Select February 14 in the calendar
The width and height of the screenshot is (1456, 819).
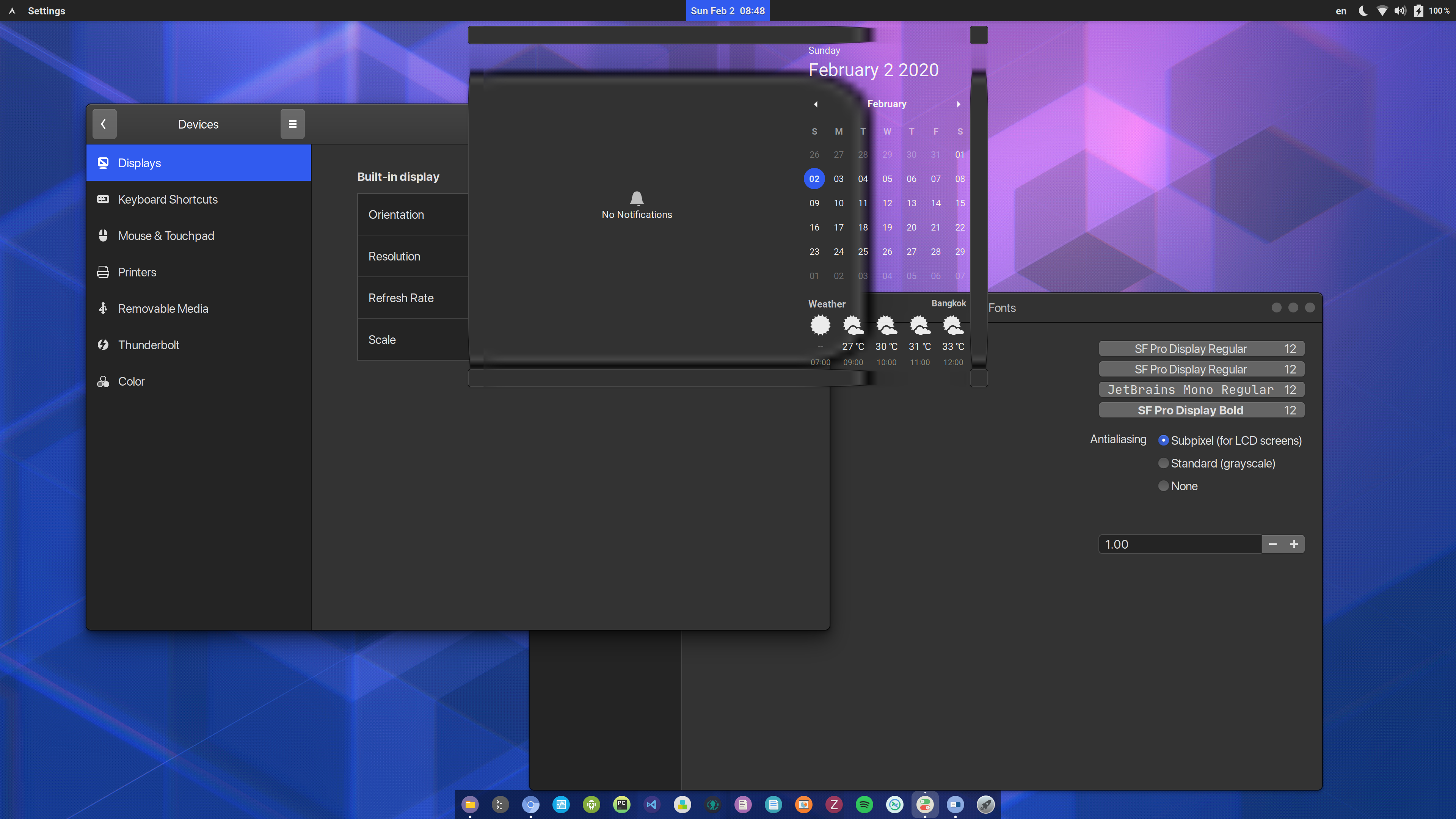pos(935,203)
